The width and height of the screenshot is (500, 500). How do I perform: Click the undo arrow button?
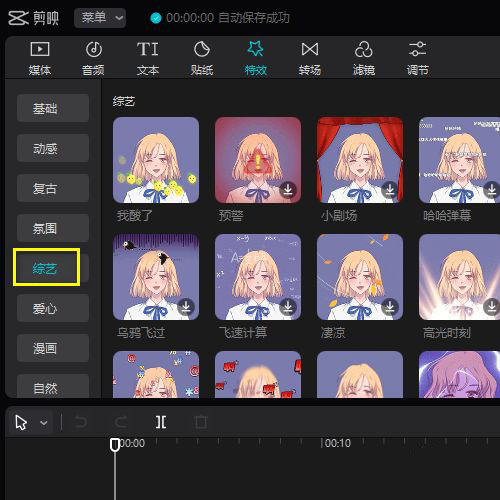pyautogui.click(x=81, y=422)
